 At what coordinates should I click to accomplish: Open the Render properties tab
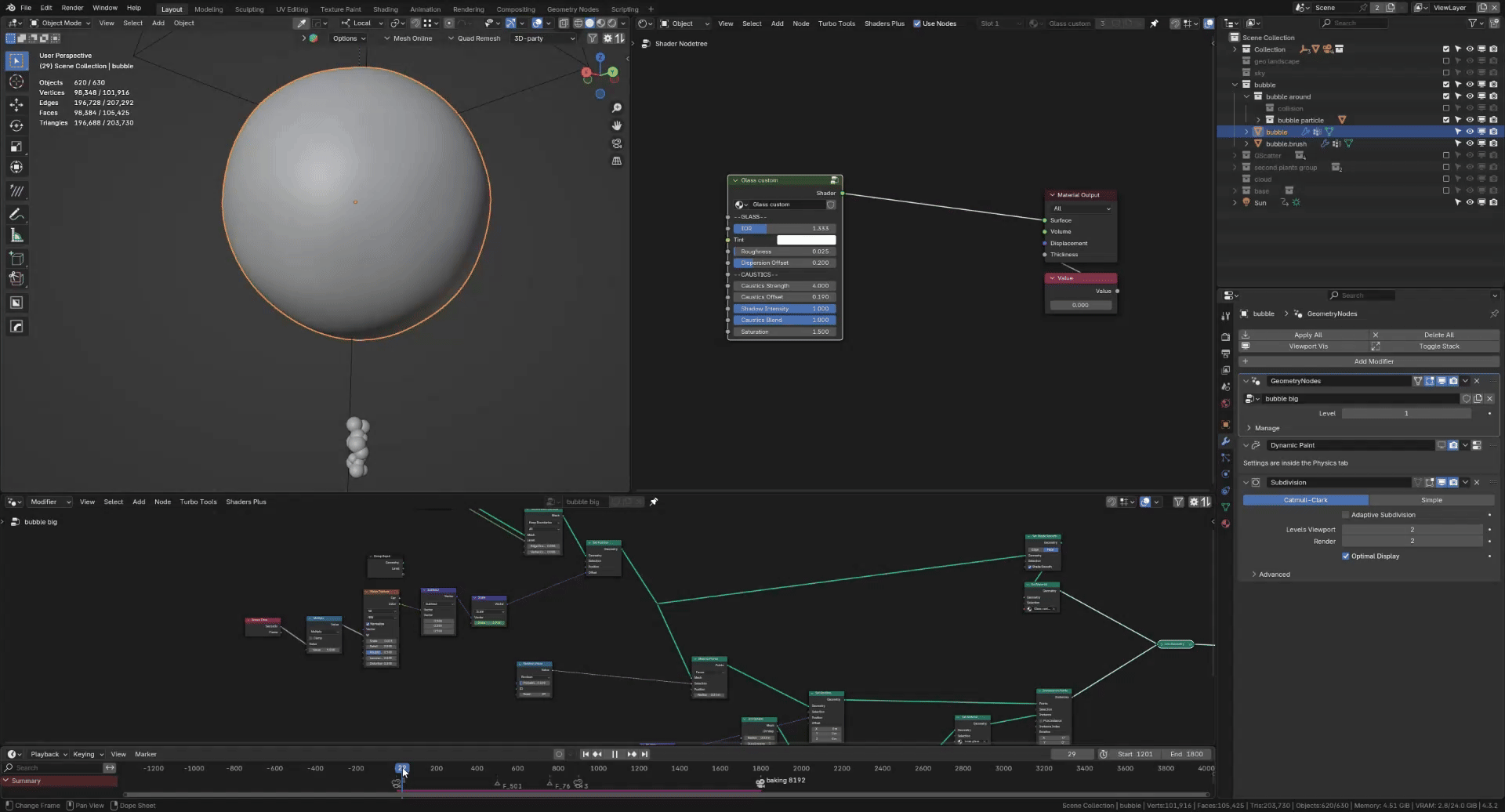(1225, 337)
